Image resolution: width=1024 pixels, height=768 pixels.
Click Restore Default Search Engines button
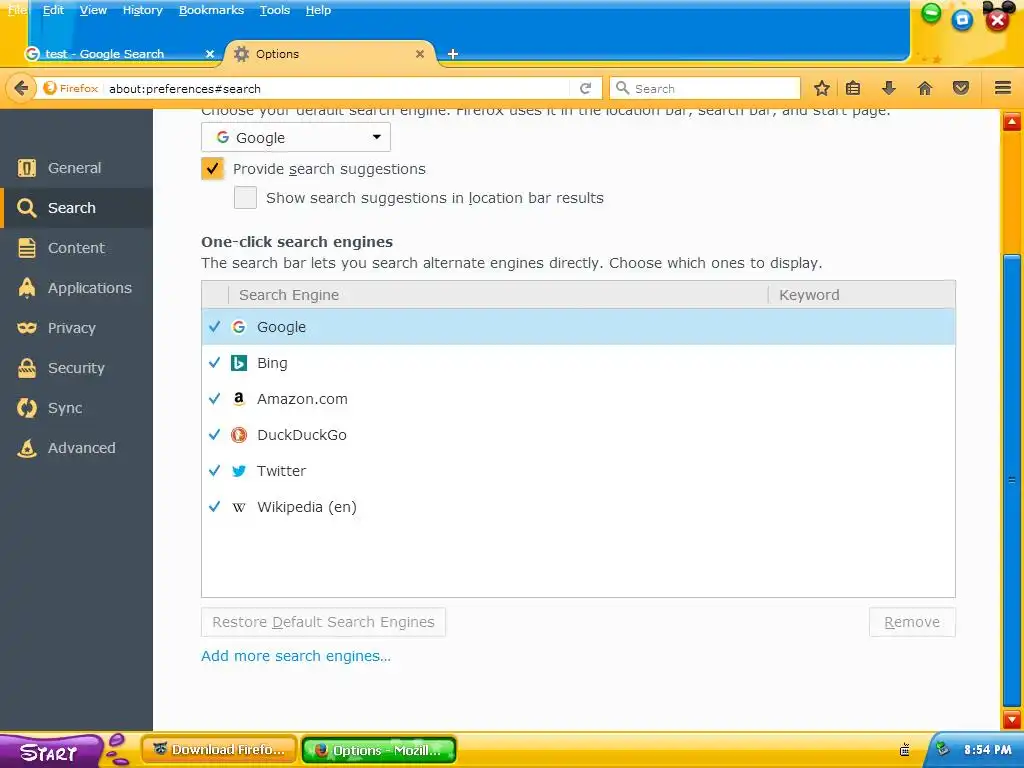pyautogui.click(x=323, y=622)
